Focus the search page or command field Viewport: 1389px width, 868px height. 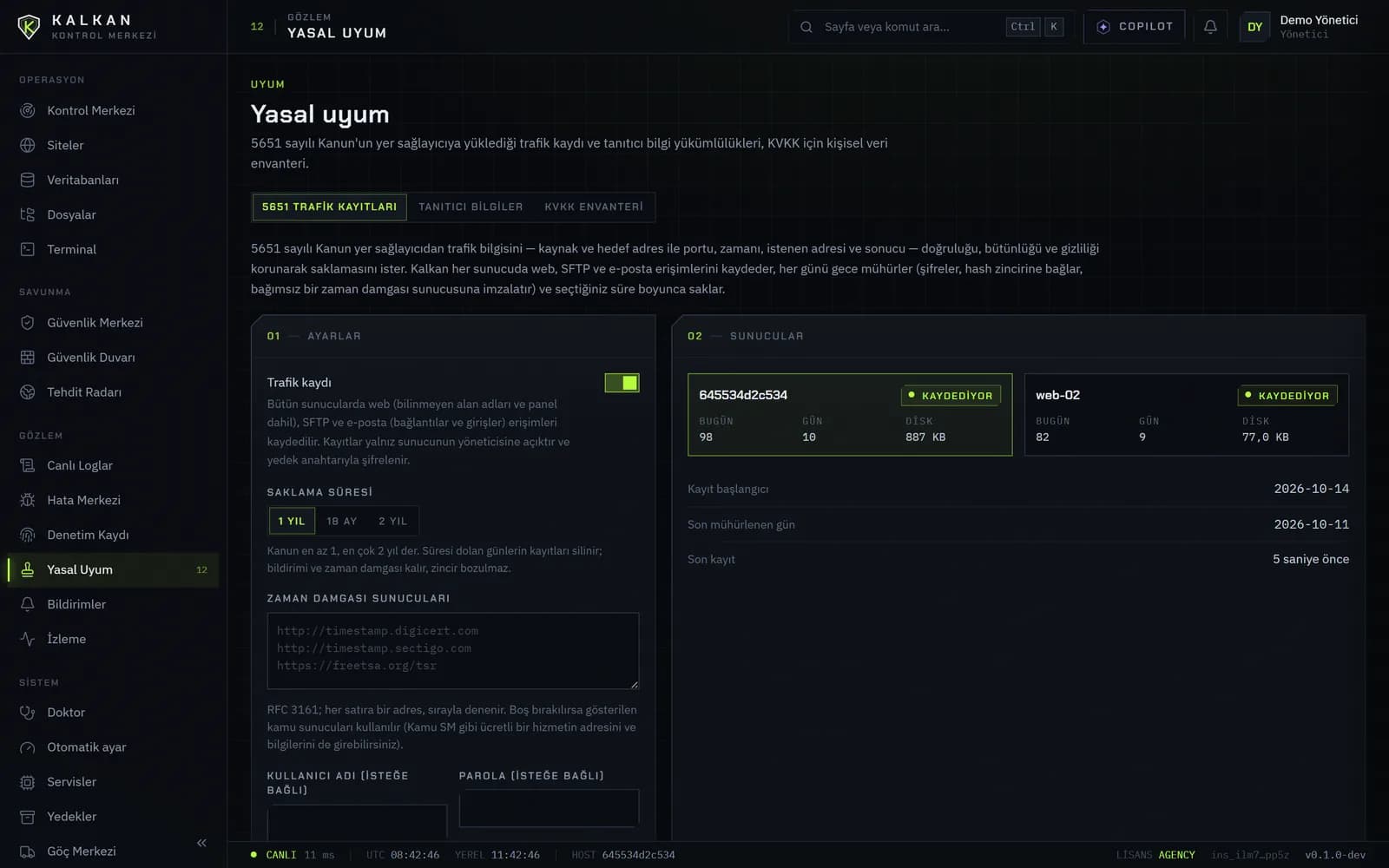point(931,27)
